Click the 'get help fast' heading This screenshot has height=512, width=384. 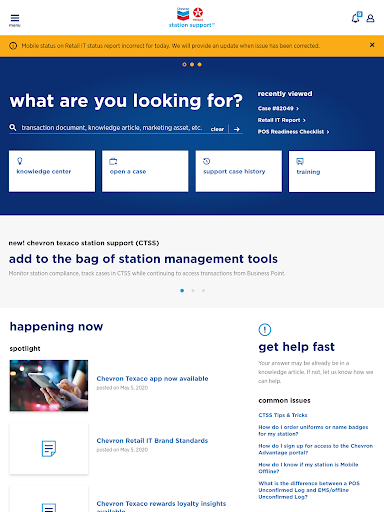tap(296, 347)
